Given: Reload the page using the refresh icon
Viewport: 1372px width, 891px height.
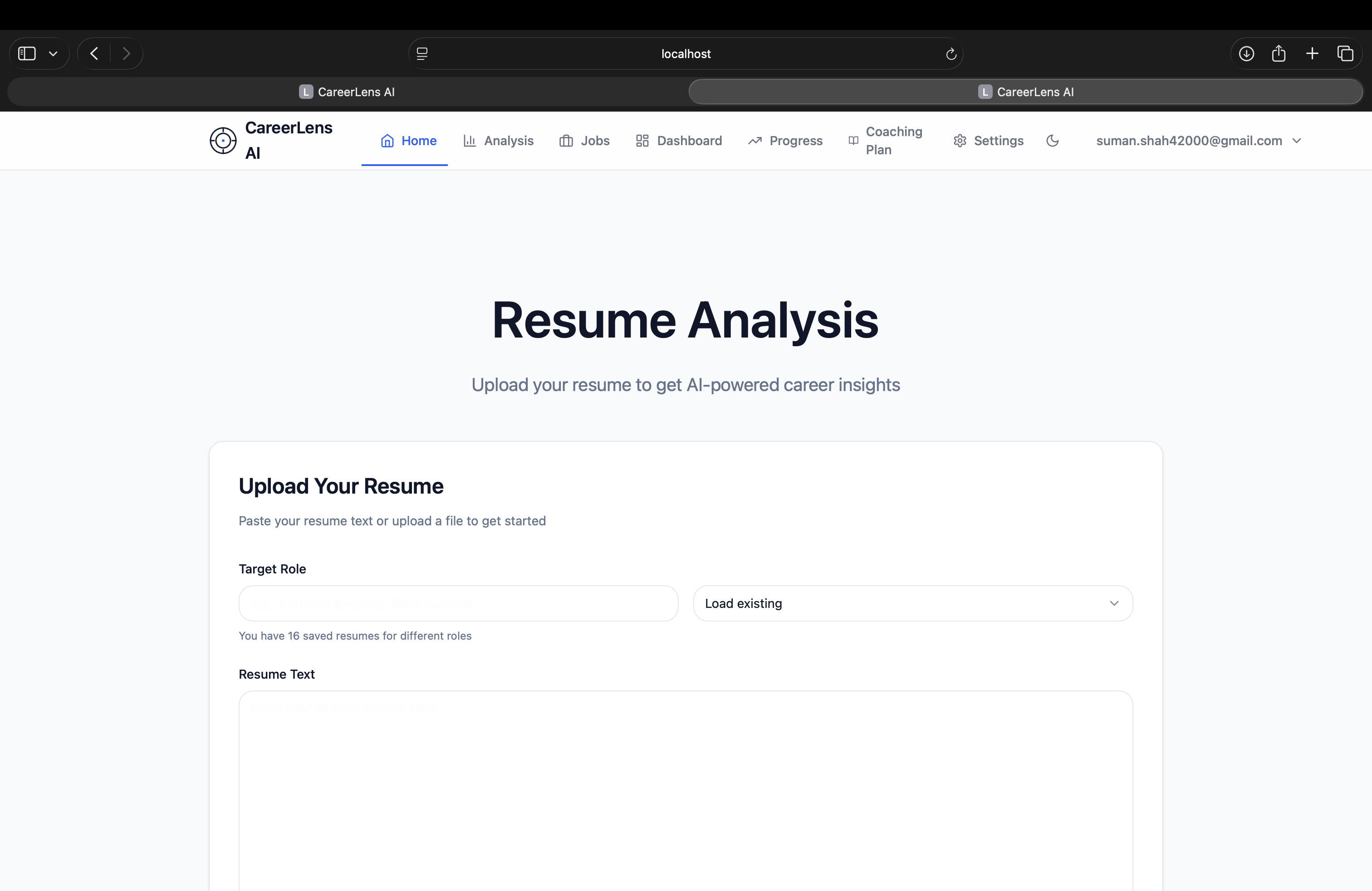Looking at the screenshot, I should coord(951,54).
